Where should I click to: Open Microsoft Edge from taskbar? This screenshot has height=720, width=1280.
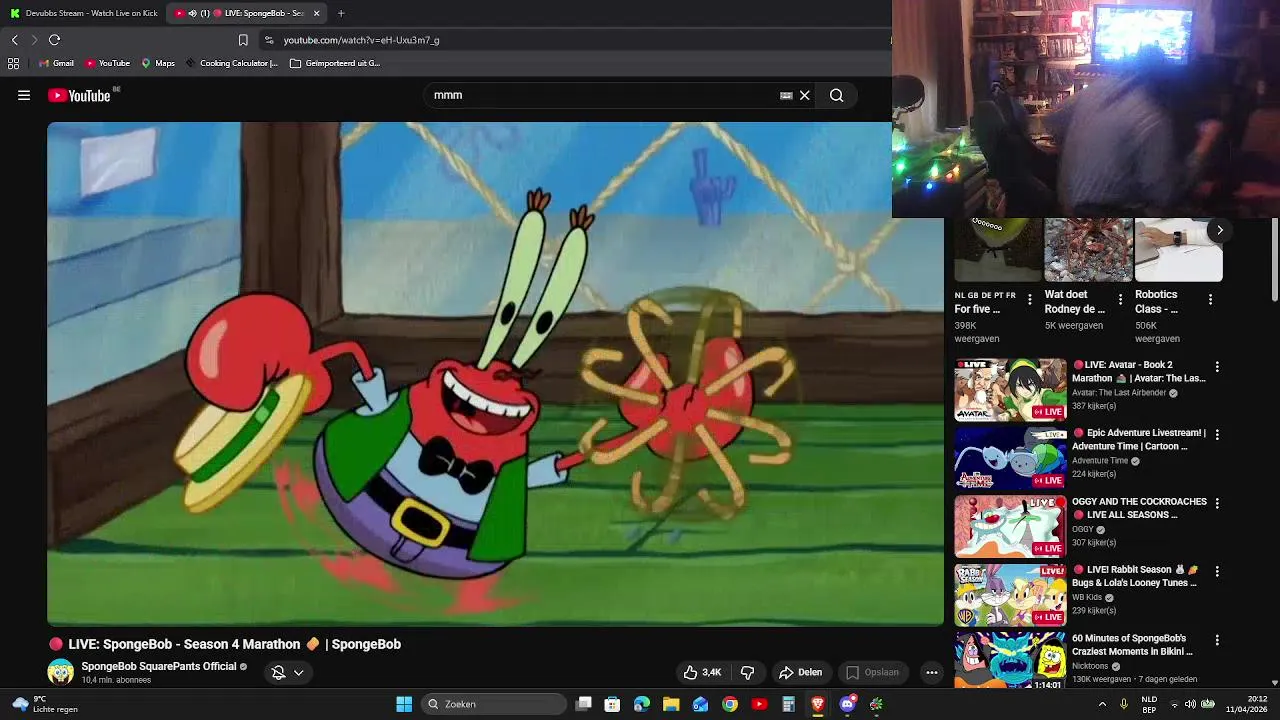click(x=642, y=704)
